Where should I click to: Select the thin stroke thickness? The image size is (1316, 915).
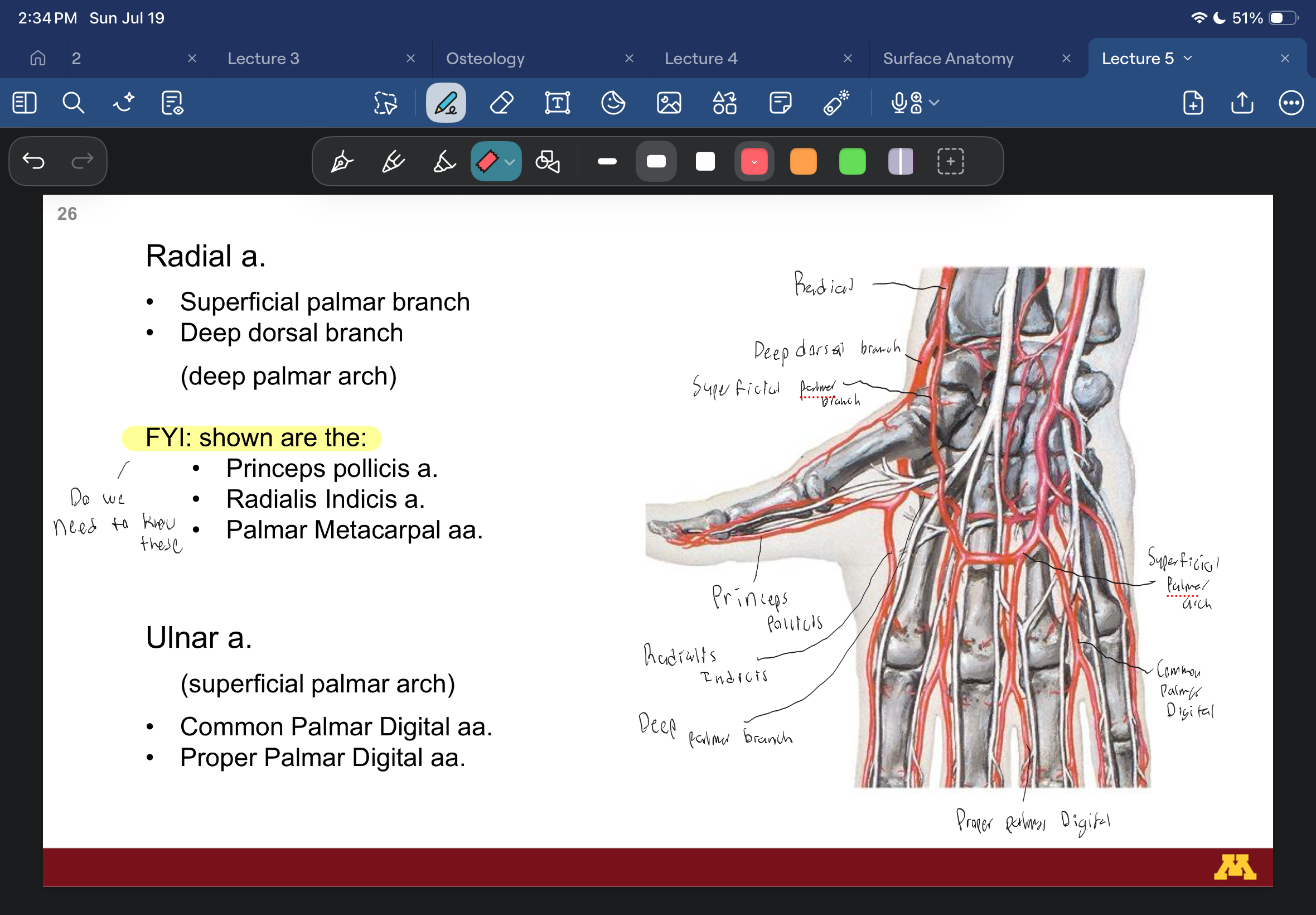[607, 162]
